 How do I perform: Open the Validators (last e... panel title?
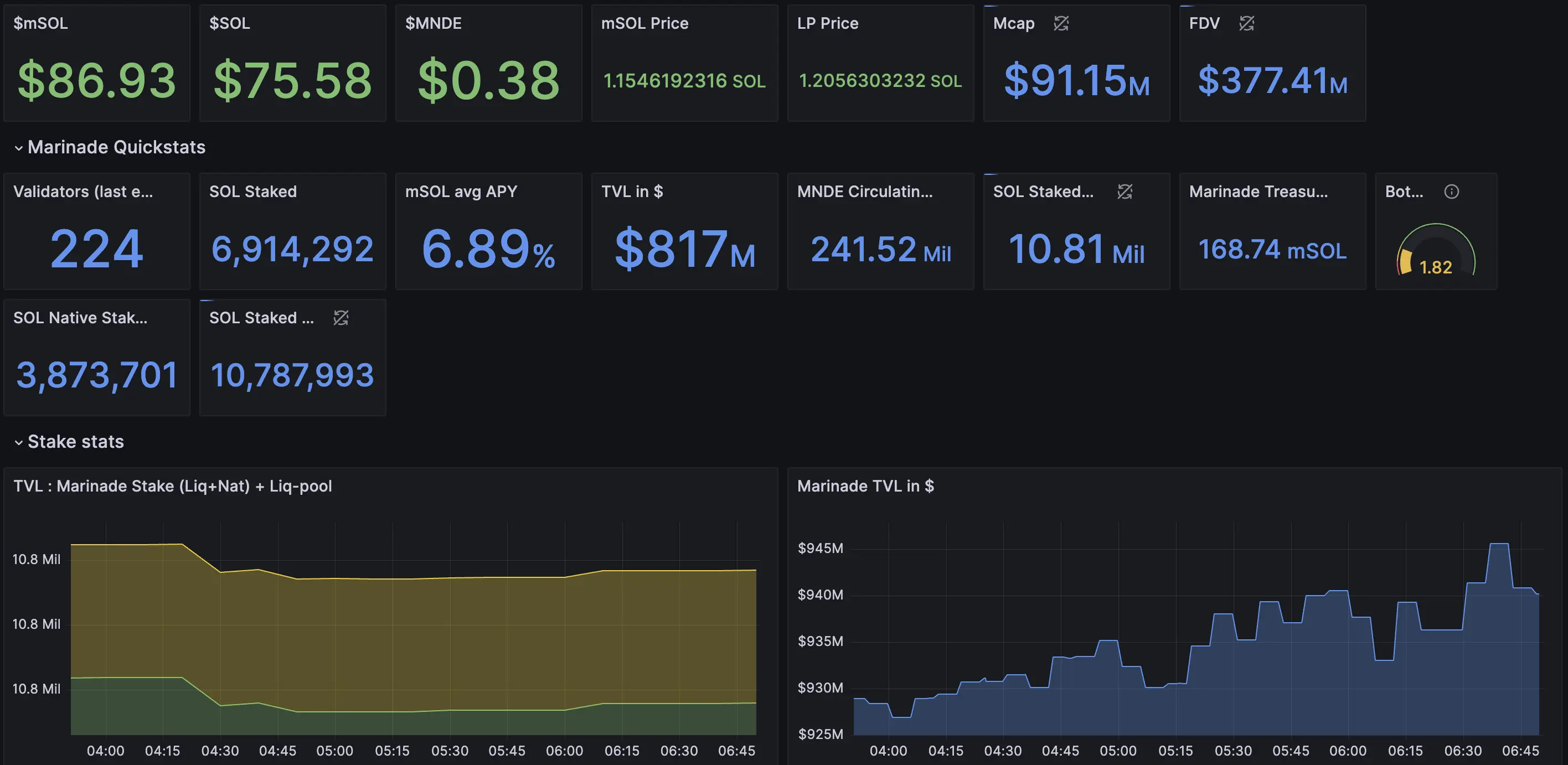click(83, 192)
